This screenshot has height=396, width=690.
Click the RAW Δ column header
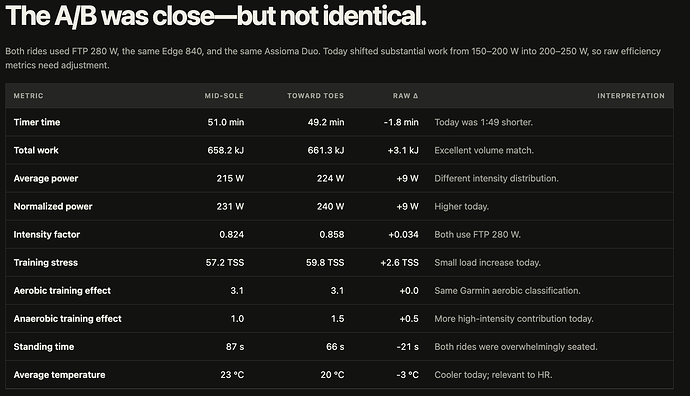point(405,96)
